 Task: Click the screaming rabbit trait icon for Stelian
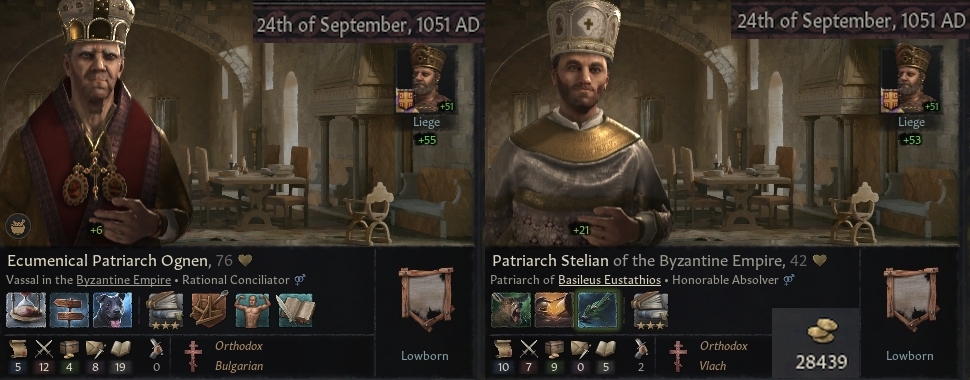tap(511, 310)
